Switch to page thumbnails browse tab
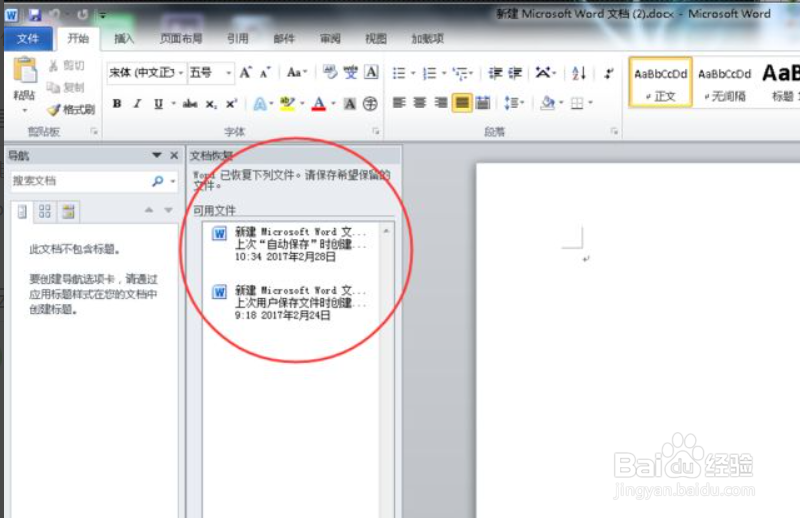 (45, 211)
